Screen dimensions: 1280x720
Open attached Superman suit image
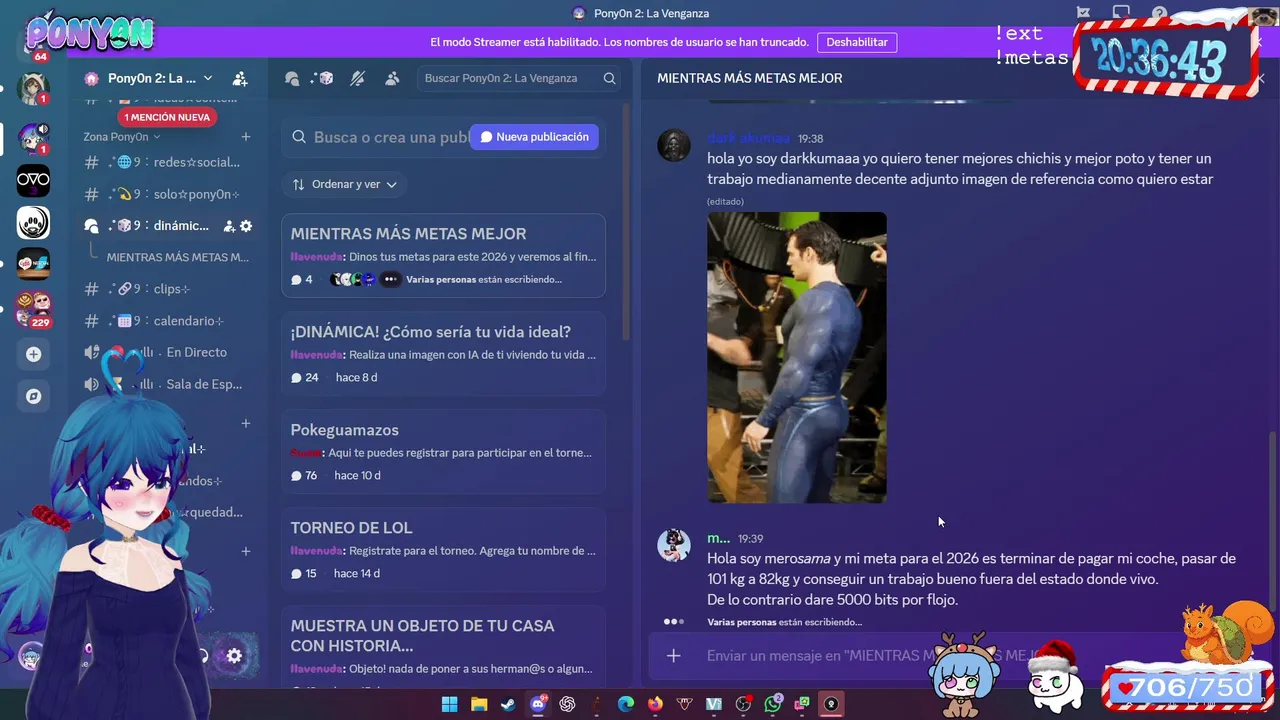[x=797, y=357]
